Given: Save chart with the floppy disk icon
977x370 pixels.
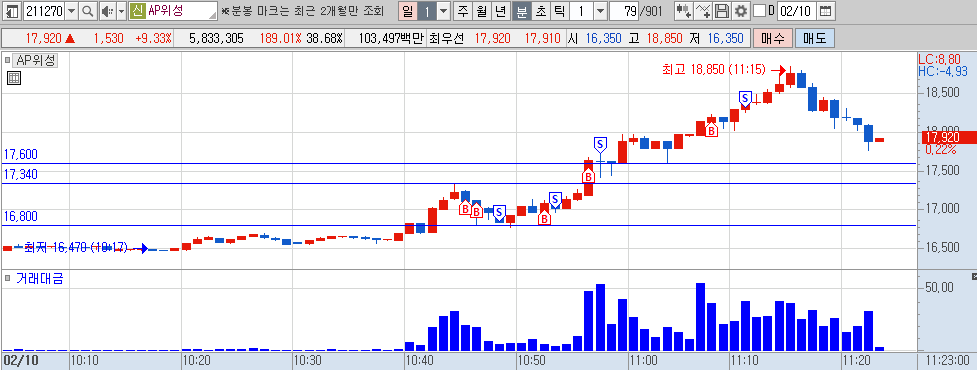Looking at the screenshot, I should [722, 11].
